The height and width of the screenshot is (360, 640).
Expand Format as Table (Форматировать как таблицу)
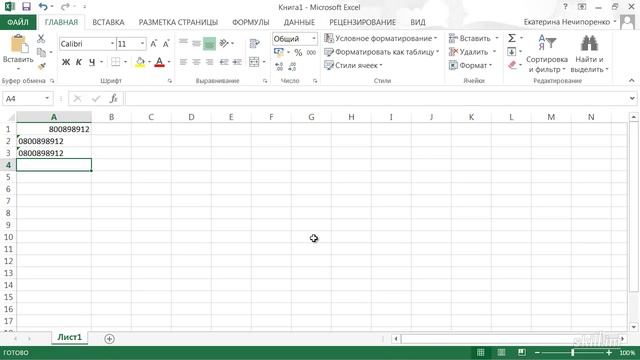382,52
